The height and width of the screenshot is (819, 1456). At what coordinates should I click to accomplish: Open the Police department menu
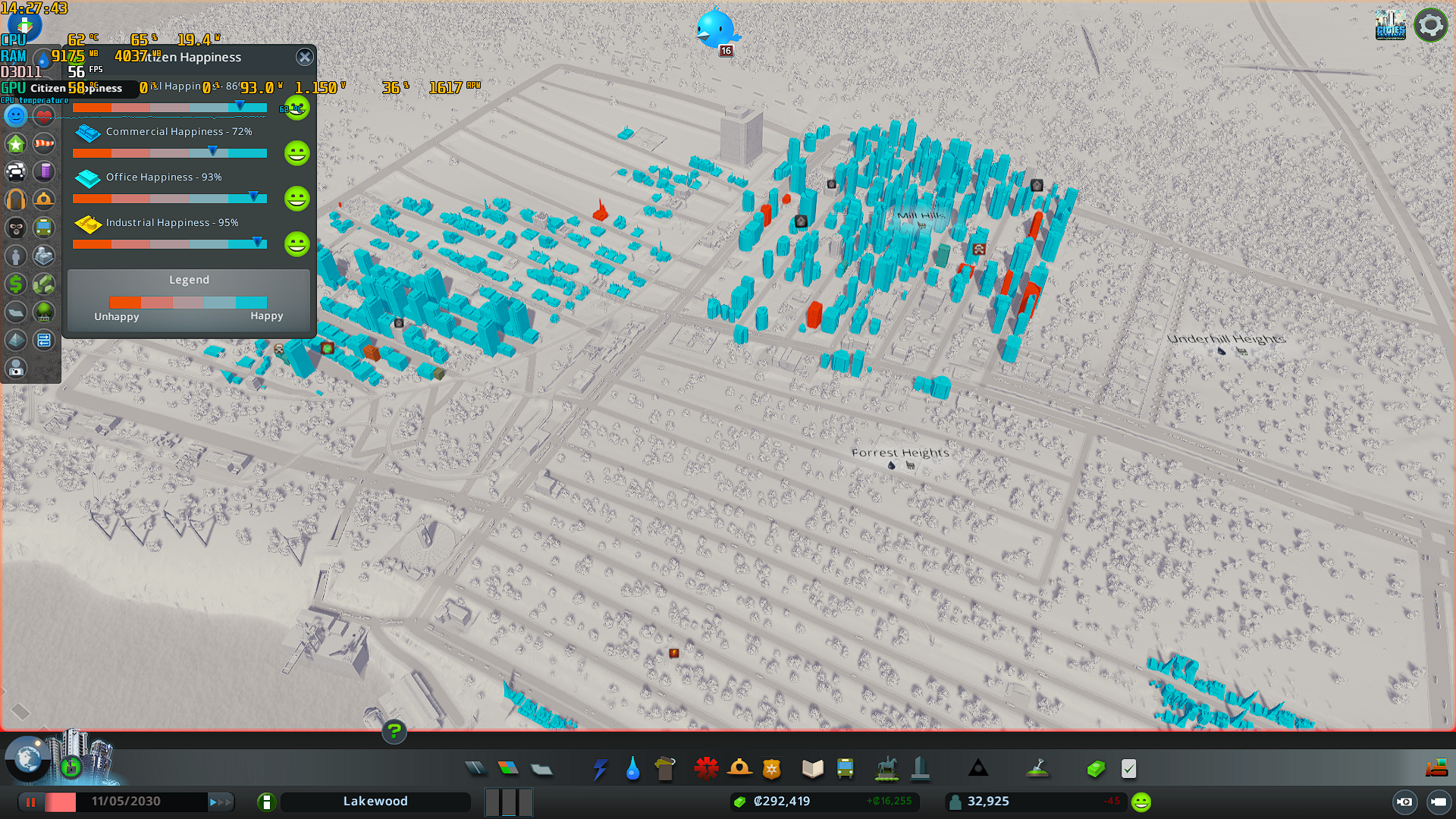coord(771,769)
